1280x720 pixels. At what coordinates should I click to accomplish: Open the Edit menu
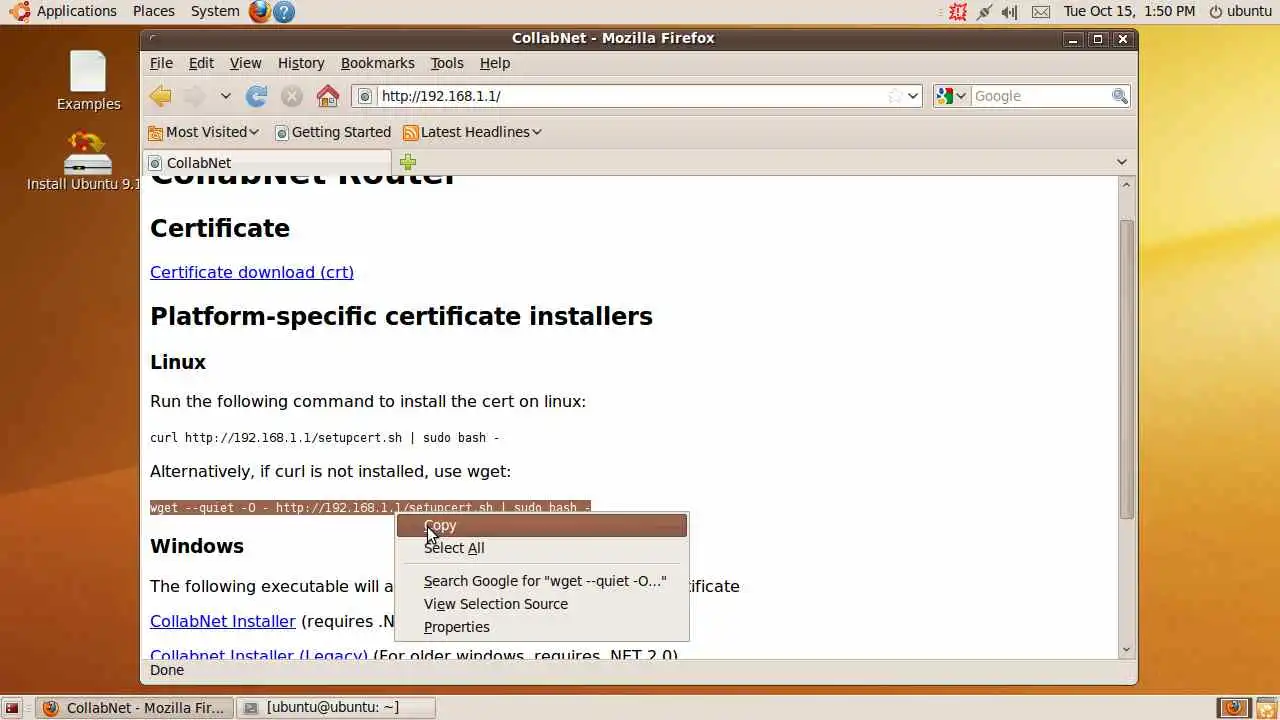coord(201,63)
